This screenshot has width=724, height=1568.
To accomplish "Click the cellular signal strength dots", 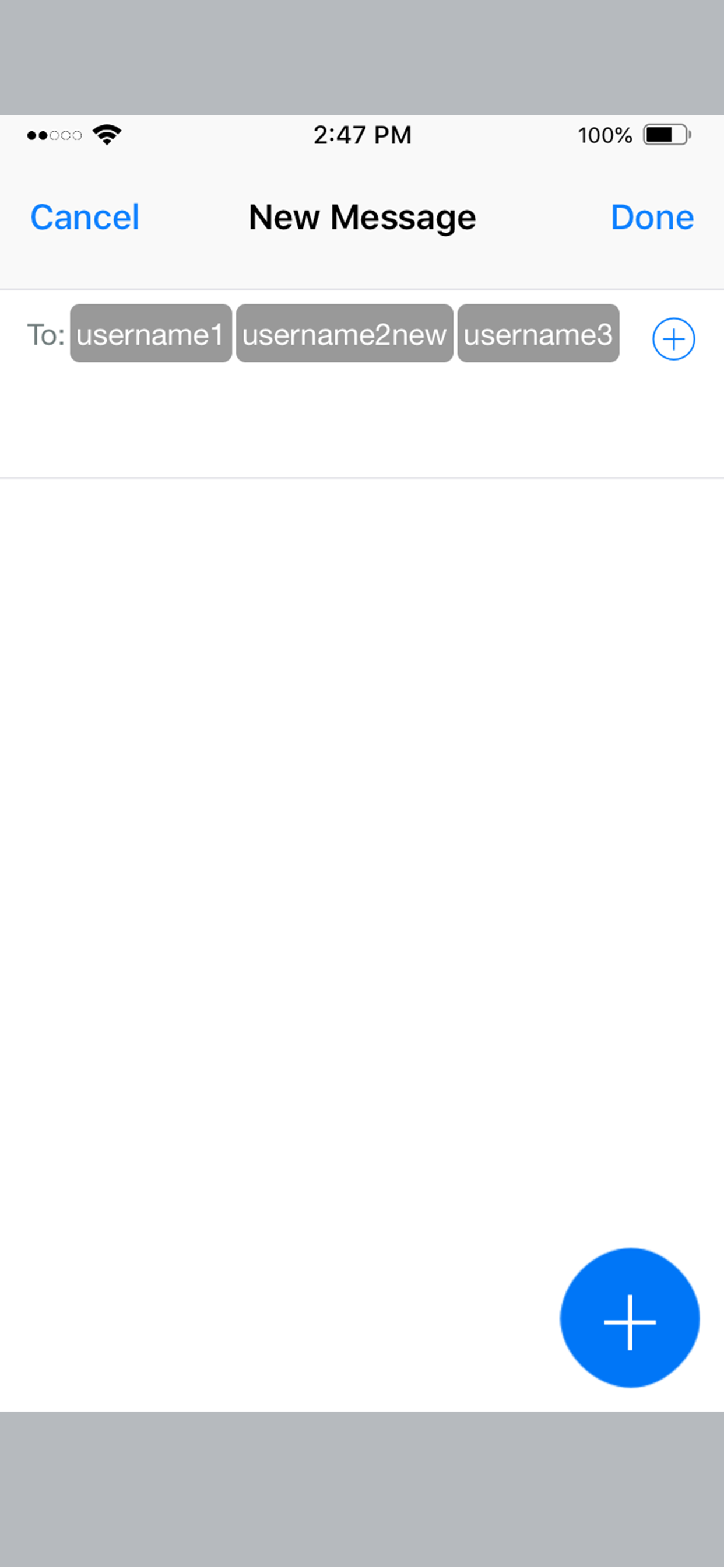I will (x=54, y=135).
